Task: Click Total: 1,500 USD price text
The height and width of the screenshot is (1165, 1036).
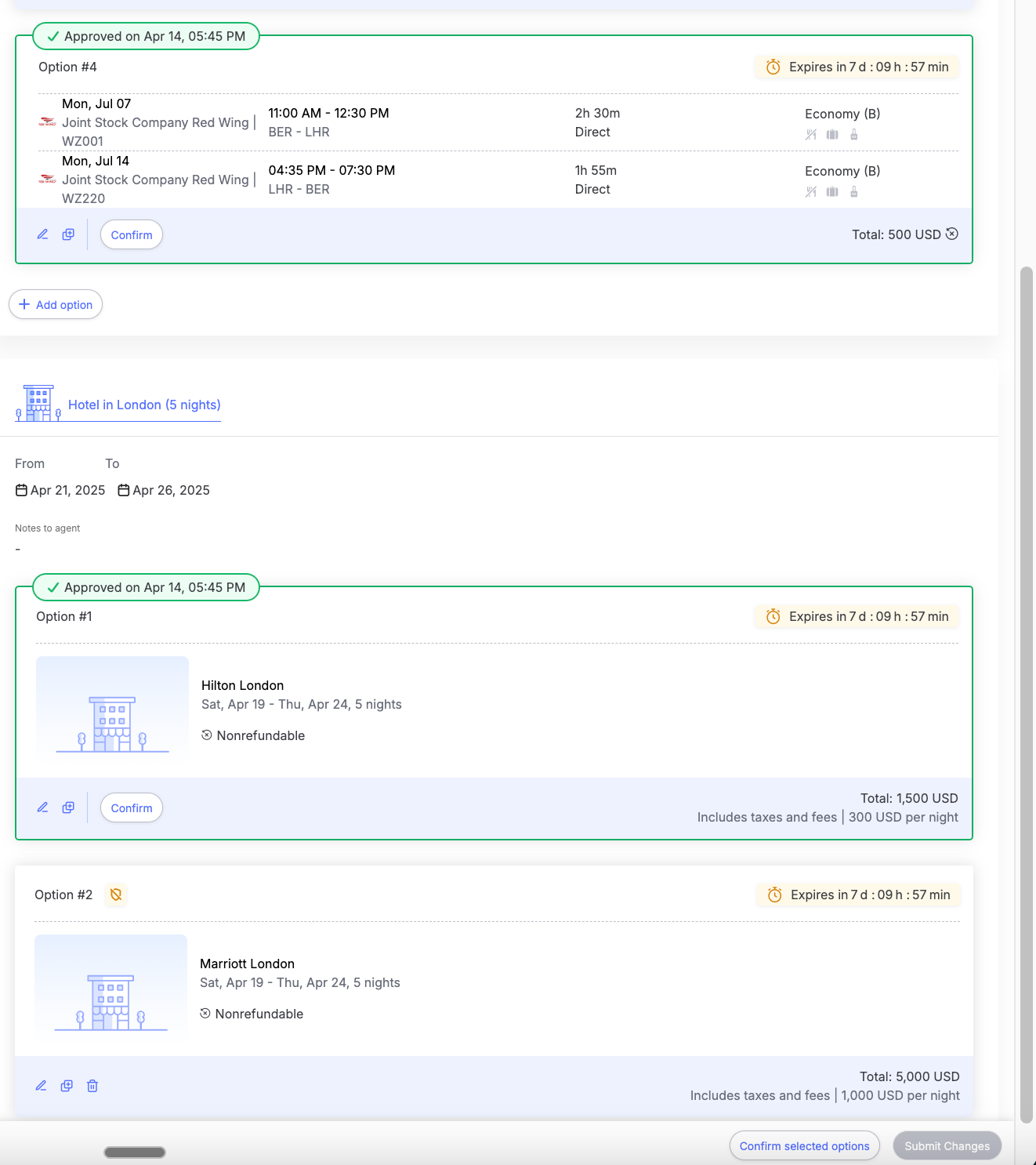Action: [x=909, y=798]
